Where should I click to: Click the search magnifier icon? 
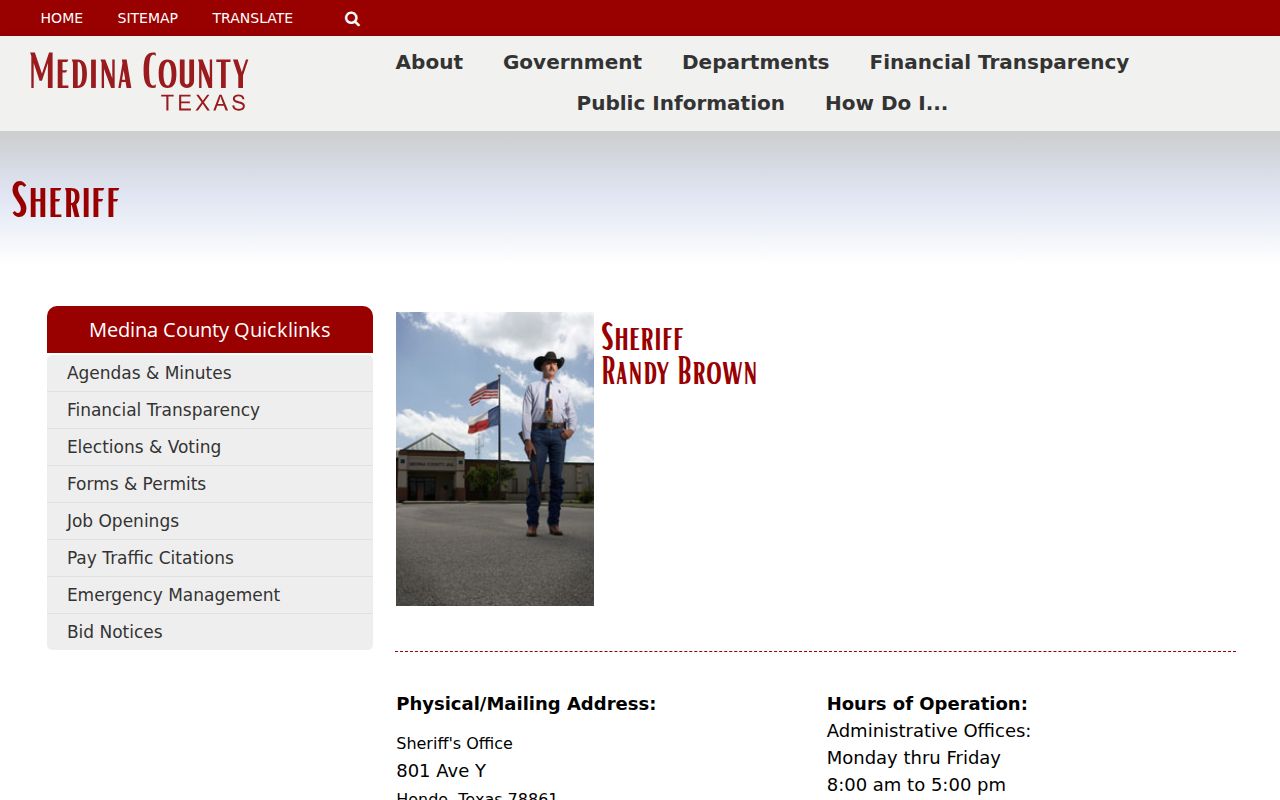click(x=352, y=18)
